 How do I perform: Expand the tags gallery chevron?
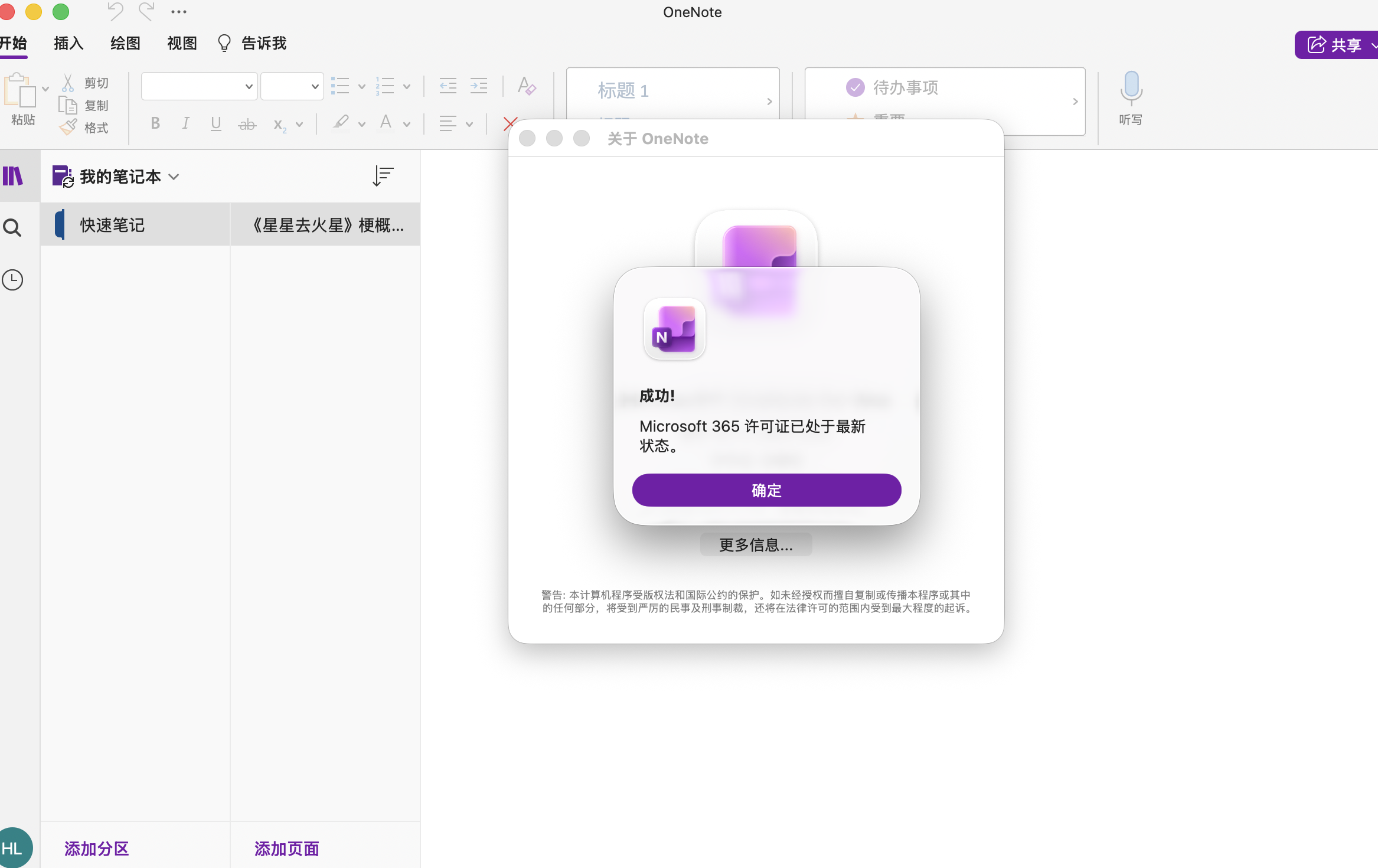(1075, 102)
